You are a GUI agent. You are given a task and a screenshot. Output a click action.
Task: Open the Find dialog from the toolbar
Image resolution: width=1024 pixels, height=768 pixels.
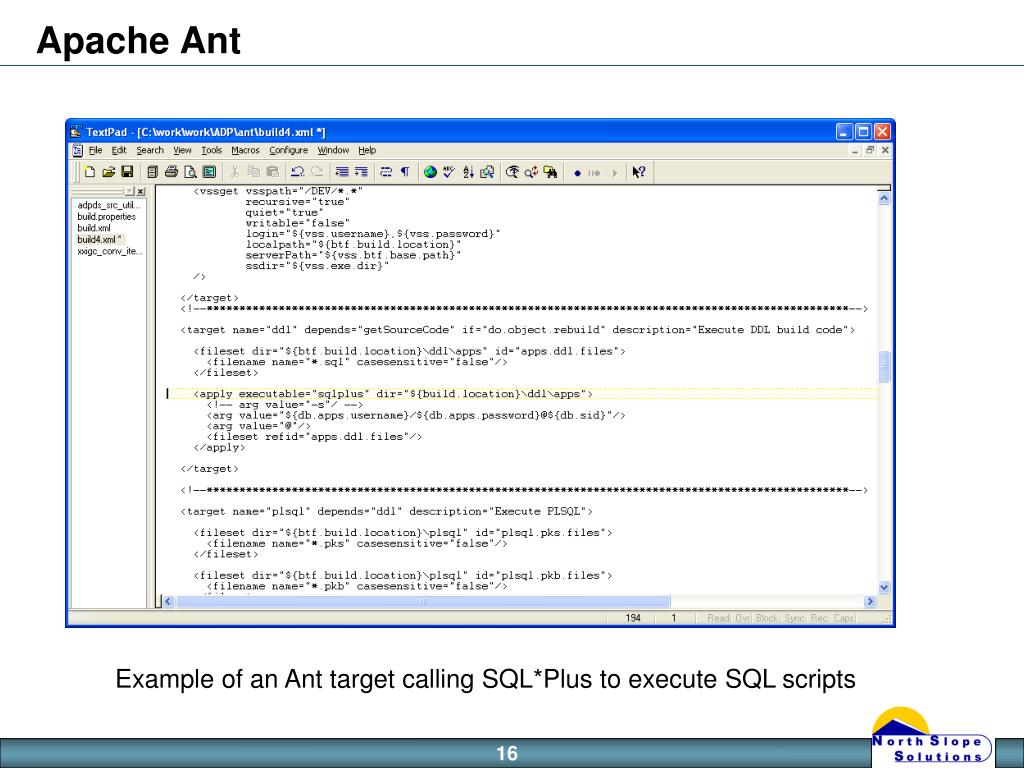(x=513, y=172)
